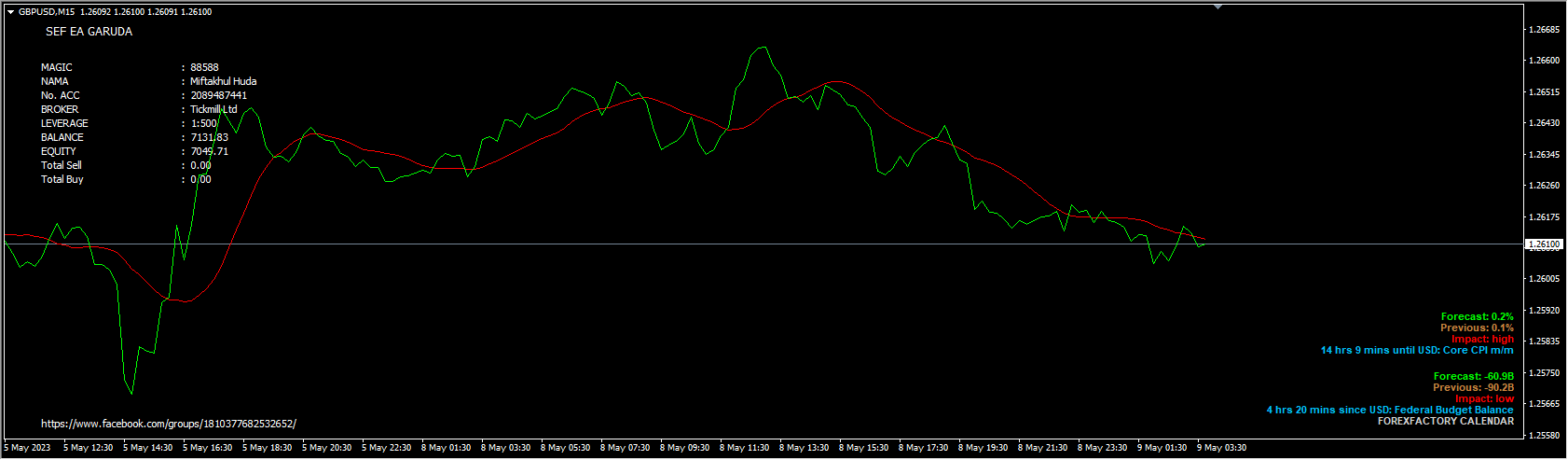Click the BROKER value Tickmill Ltd
The width and height of the screenshot is (1568, 460).
213,109
